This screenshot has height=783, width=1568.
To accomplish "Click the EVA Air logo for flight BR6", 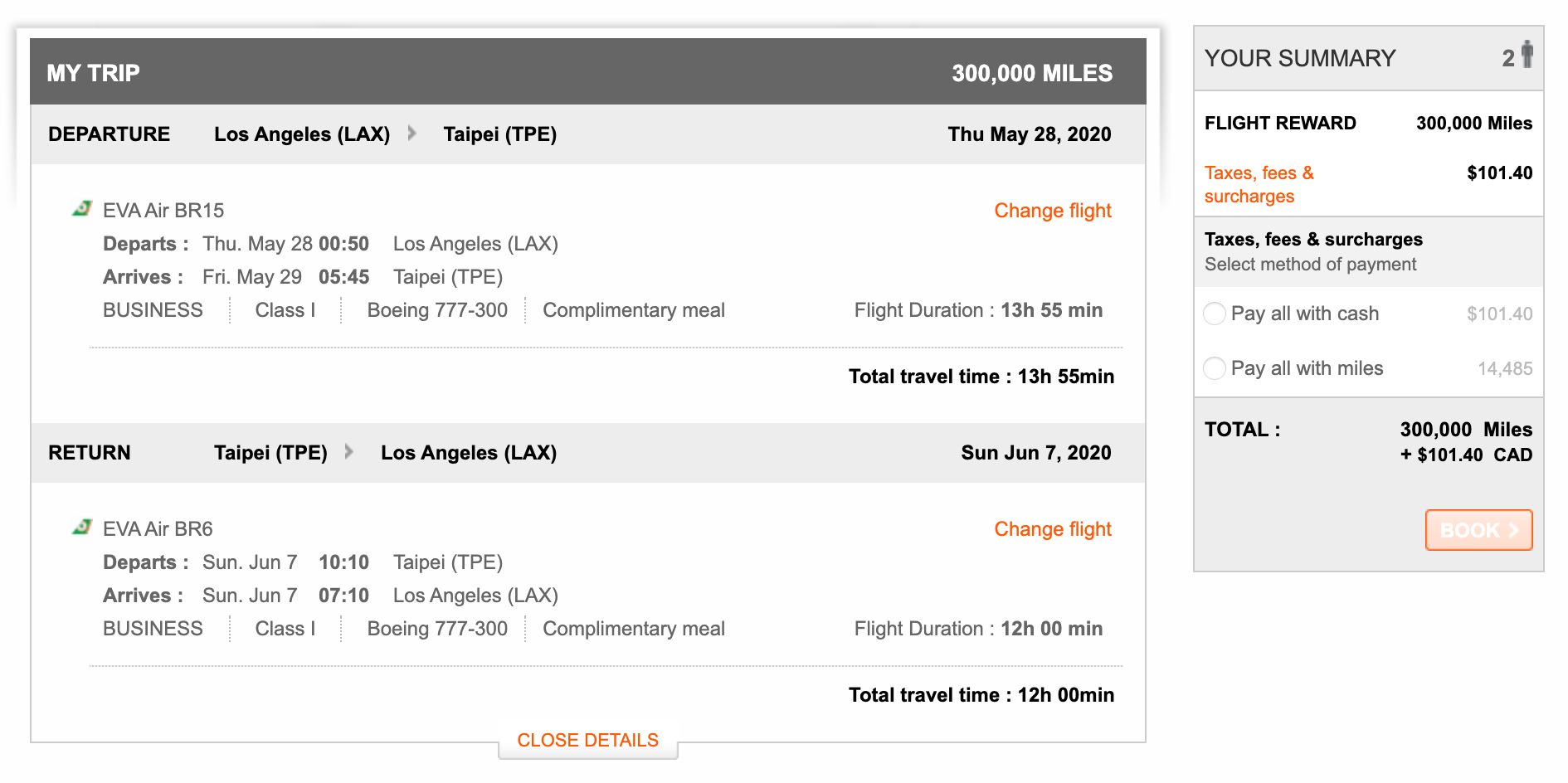I will point(81,528).
